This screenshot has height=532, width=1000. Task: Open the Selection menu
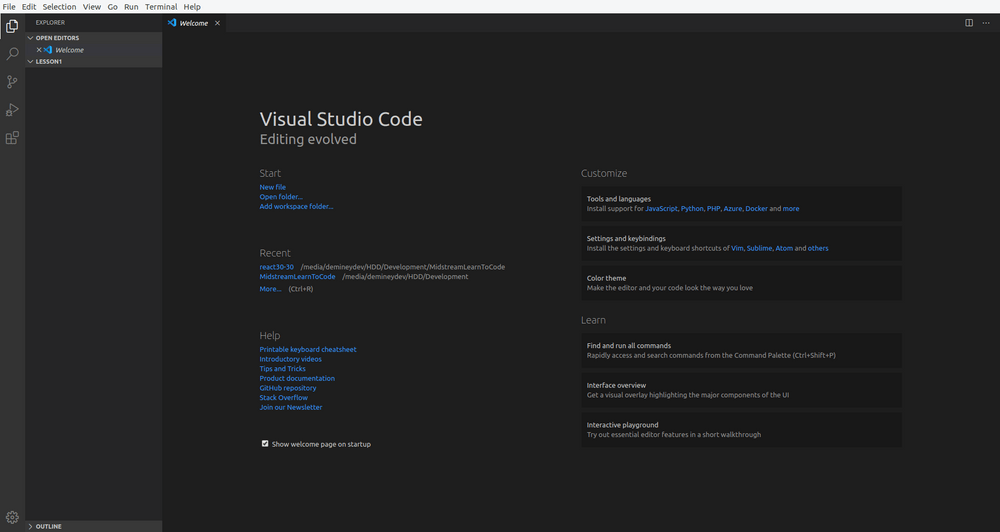(x=59, y=6)
